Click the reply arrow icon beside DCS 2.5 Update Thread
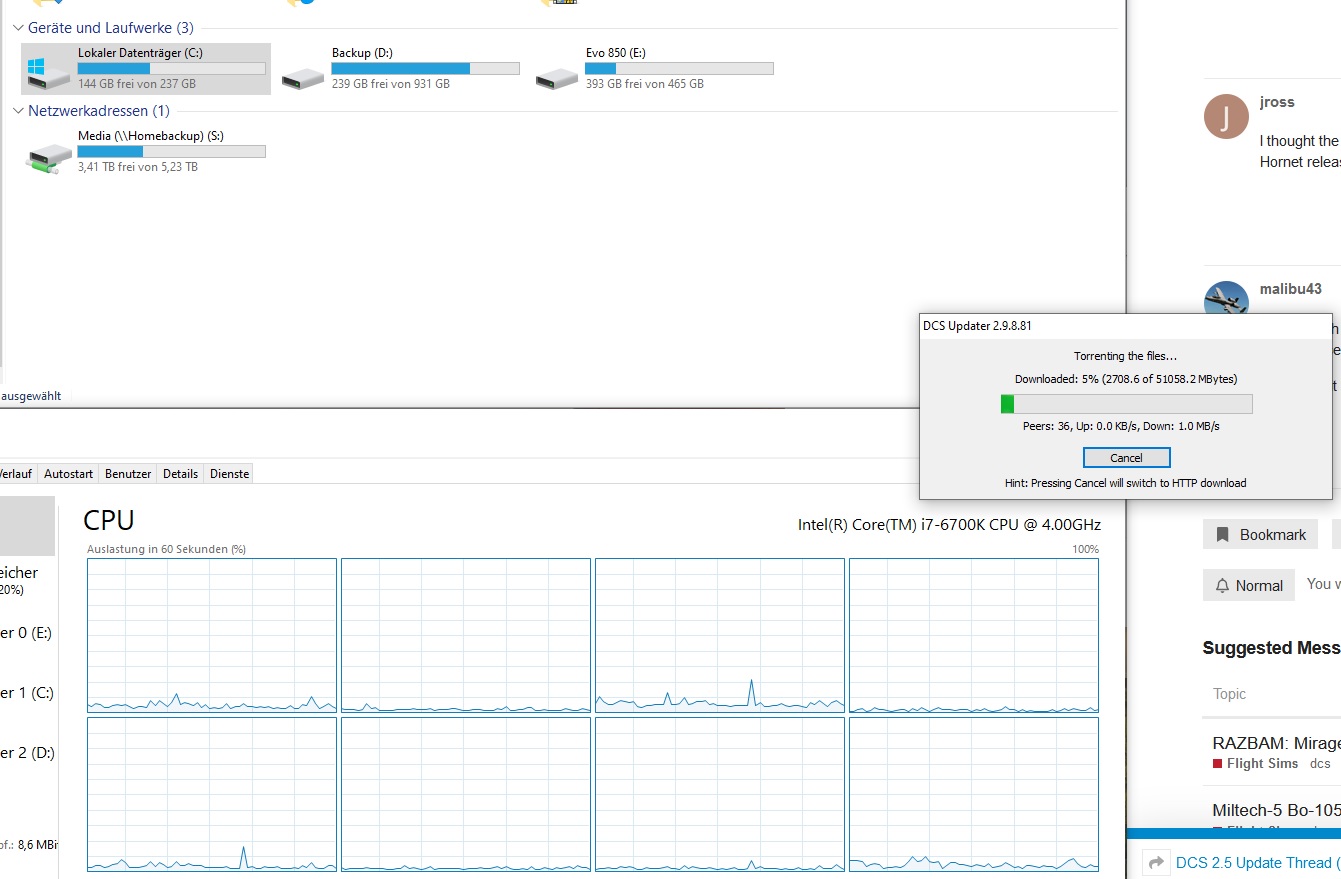The width and height of the screenshot is (1341, 879). click(x=1156, y=862)
